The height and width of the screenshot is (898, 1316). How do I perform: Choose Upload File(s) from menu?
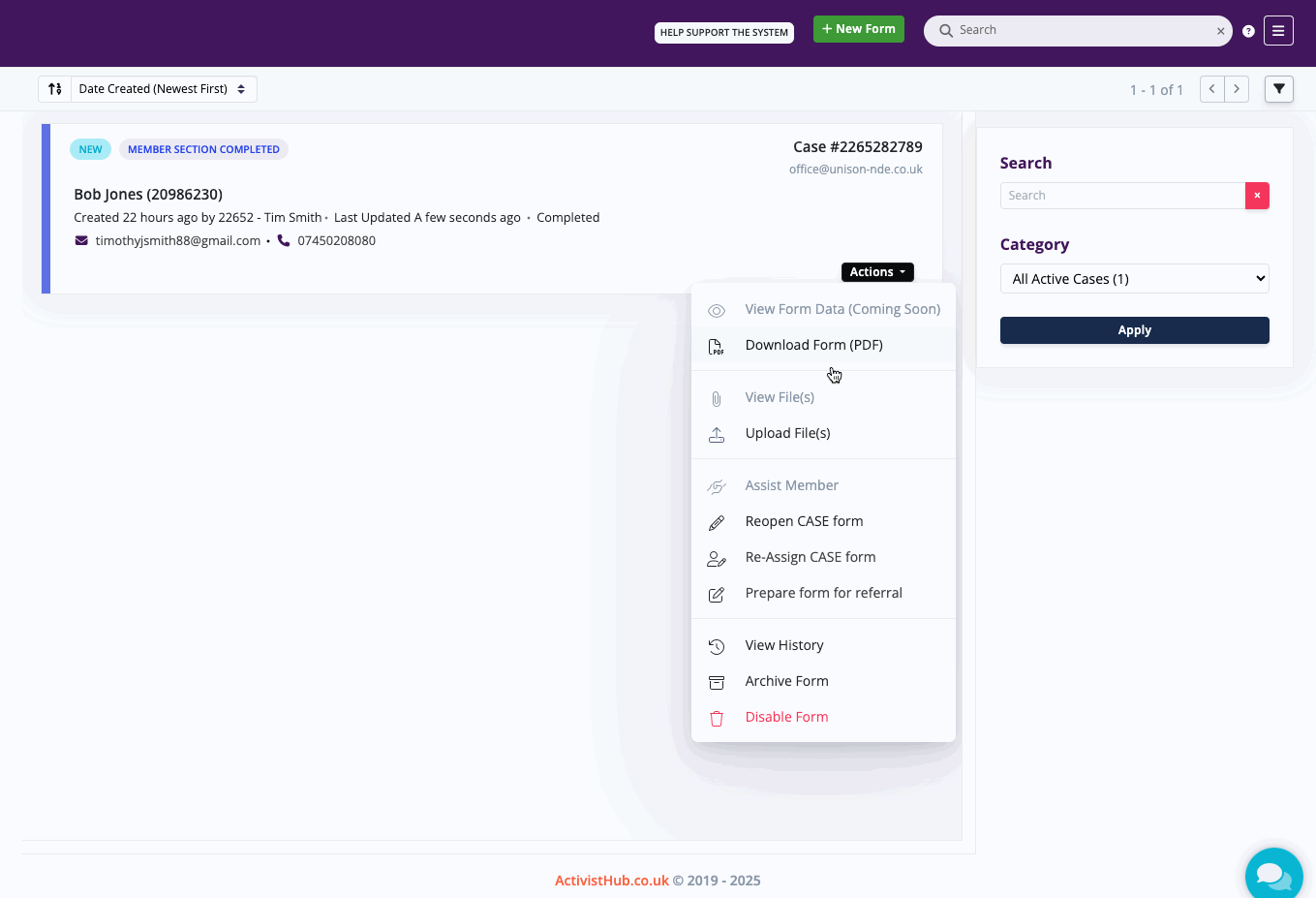tap(787, 433)
